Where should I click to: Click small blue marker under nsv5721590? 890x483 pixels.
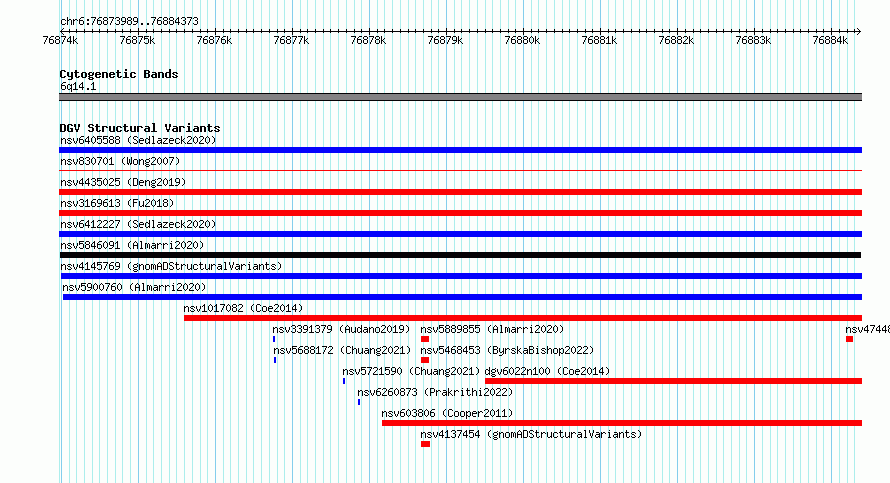click(344, 381)
